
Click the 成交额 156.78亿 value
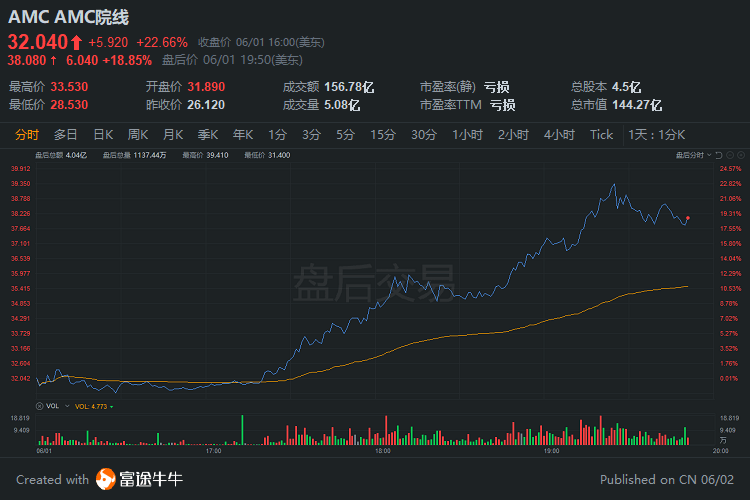[x=349, y=87]
